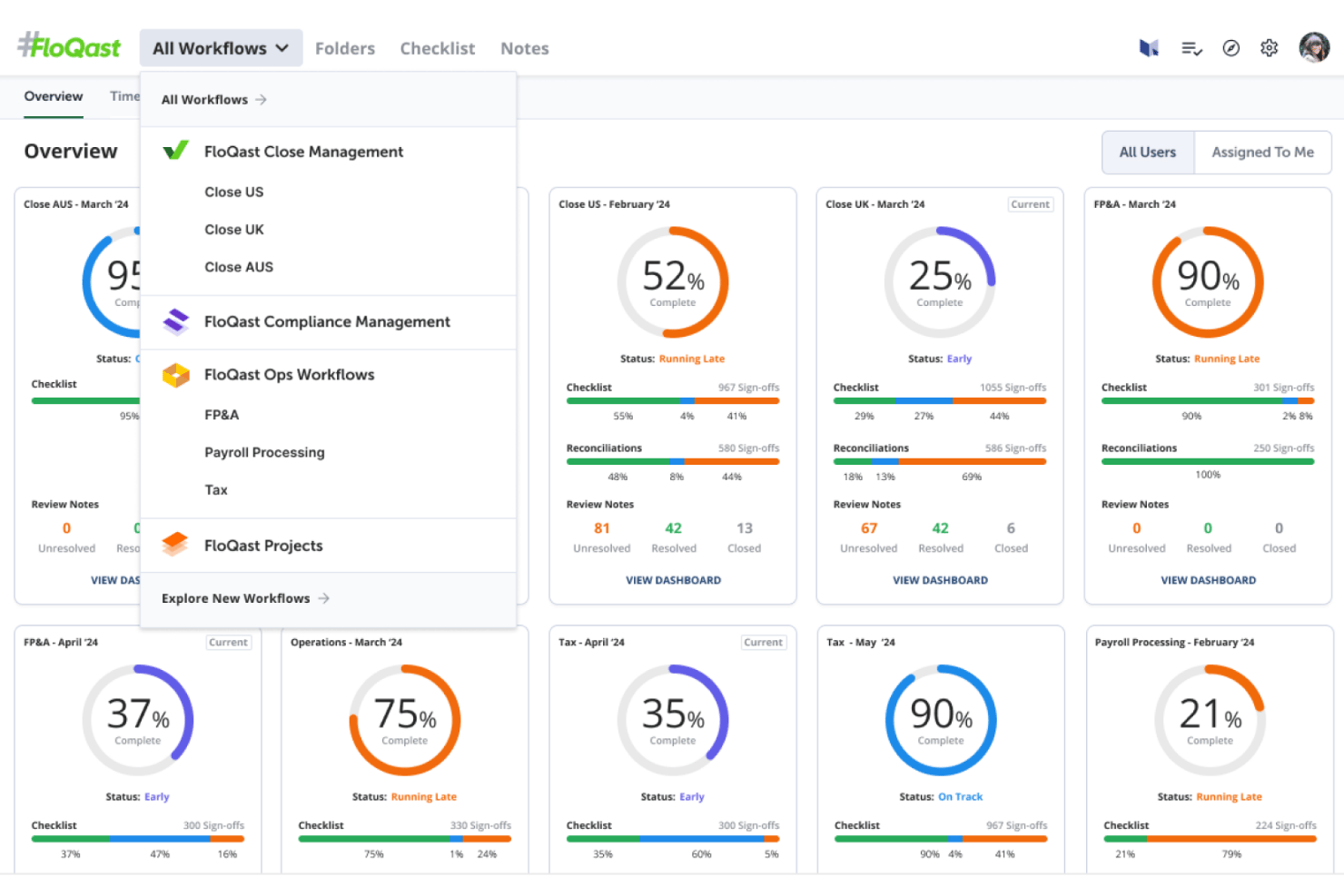Click FP&A April 37% progress ring
The width and height of the screenshot is (1344, 896).
click(x=138, y=720)
